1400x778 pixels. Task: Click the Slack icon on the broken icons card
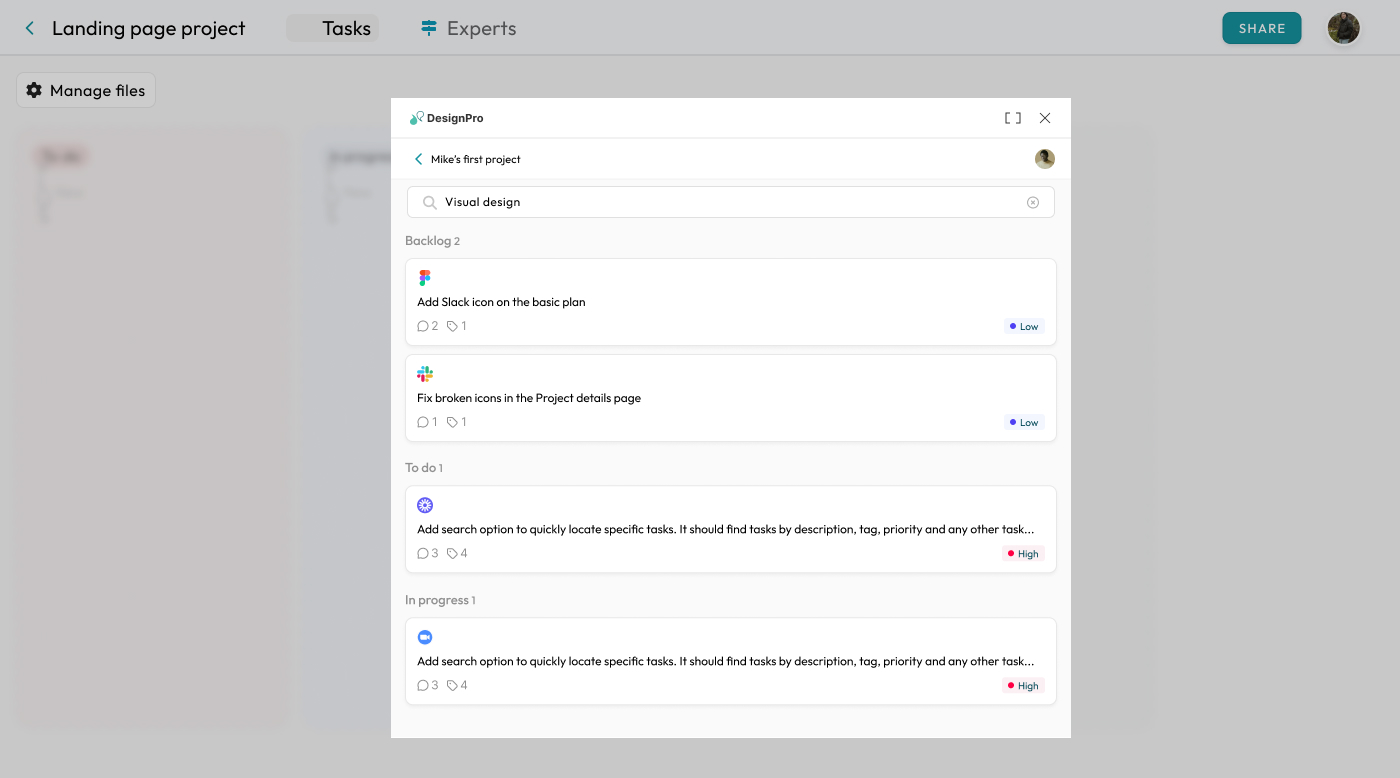click(x=425, y=373)
